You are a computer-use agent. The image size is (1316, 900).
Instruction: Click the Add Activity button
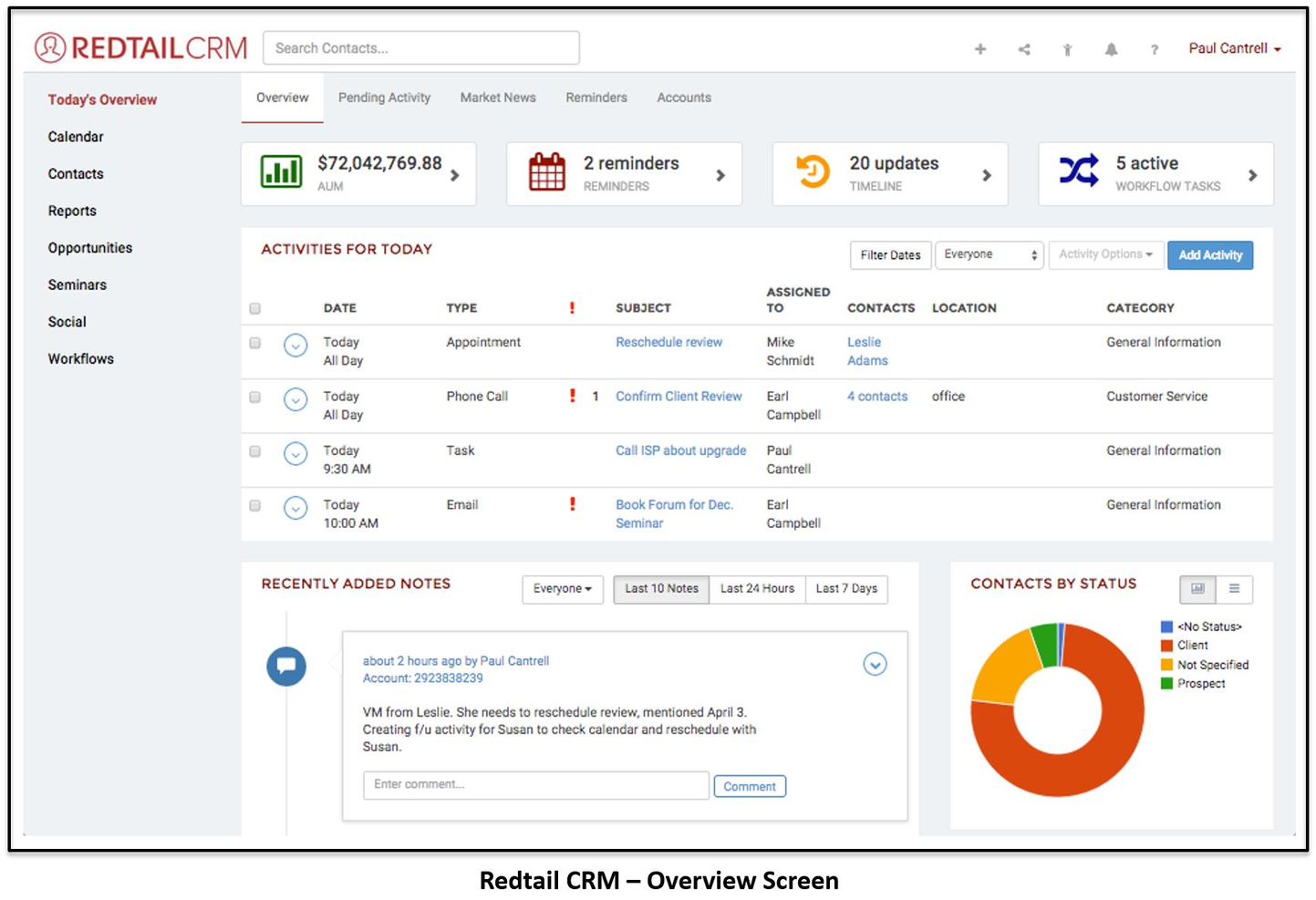click(x=1210, y=255)
